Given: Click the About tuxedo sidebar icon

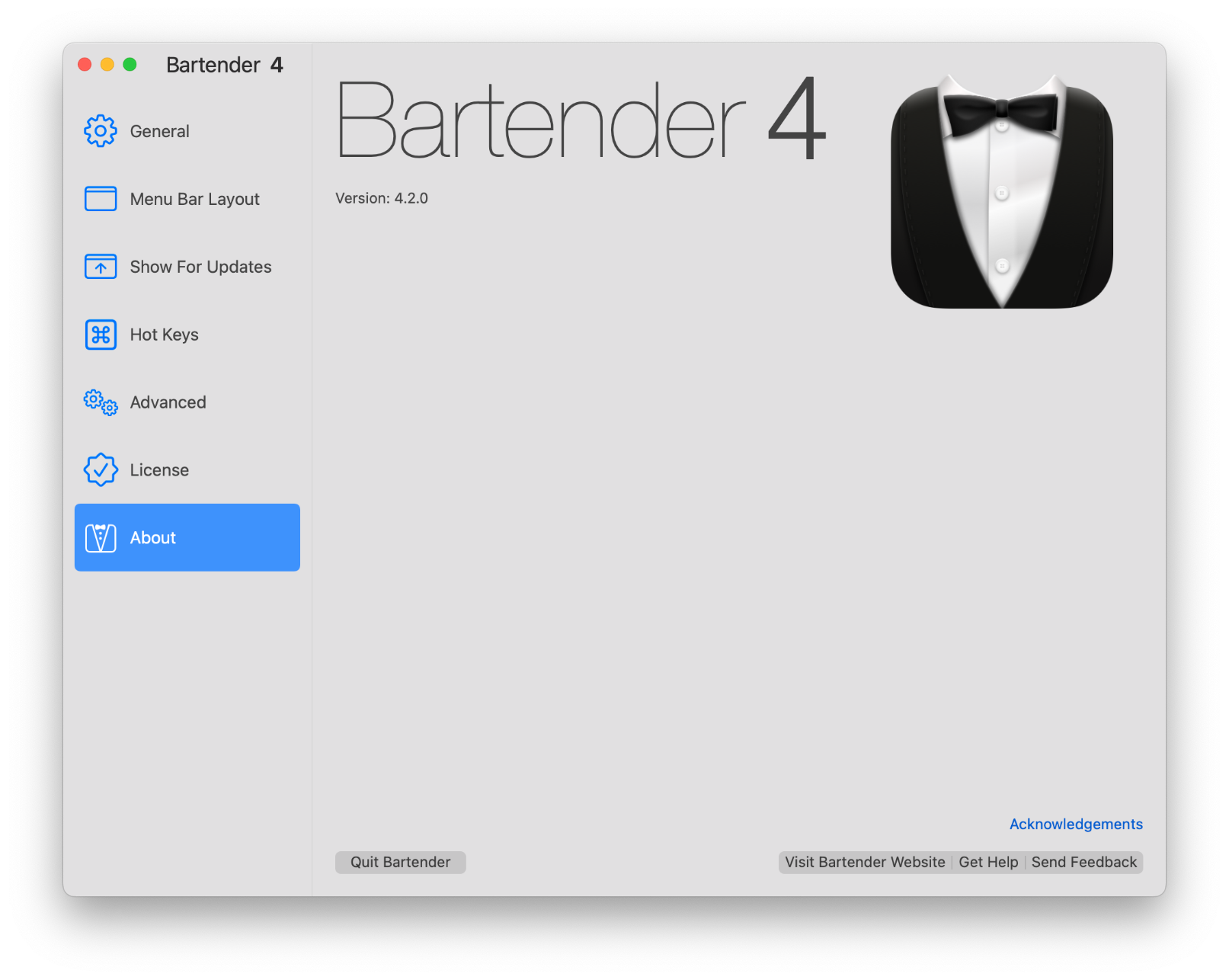Looking at the screenshot, I should (x=101, y=538).
